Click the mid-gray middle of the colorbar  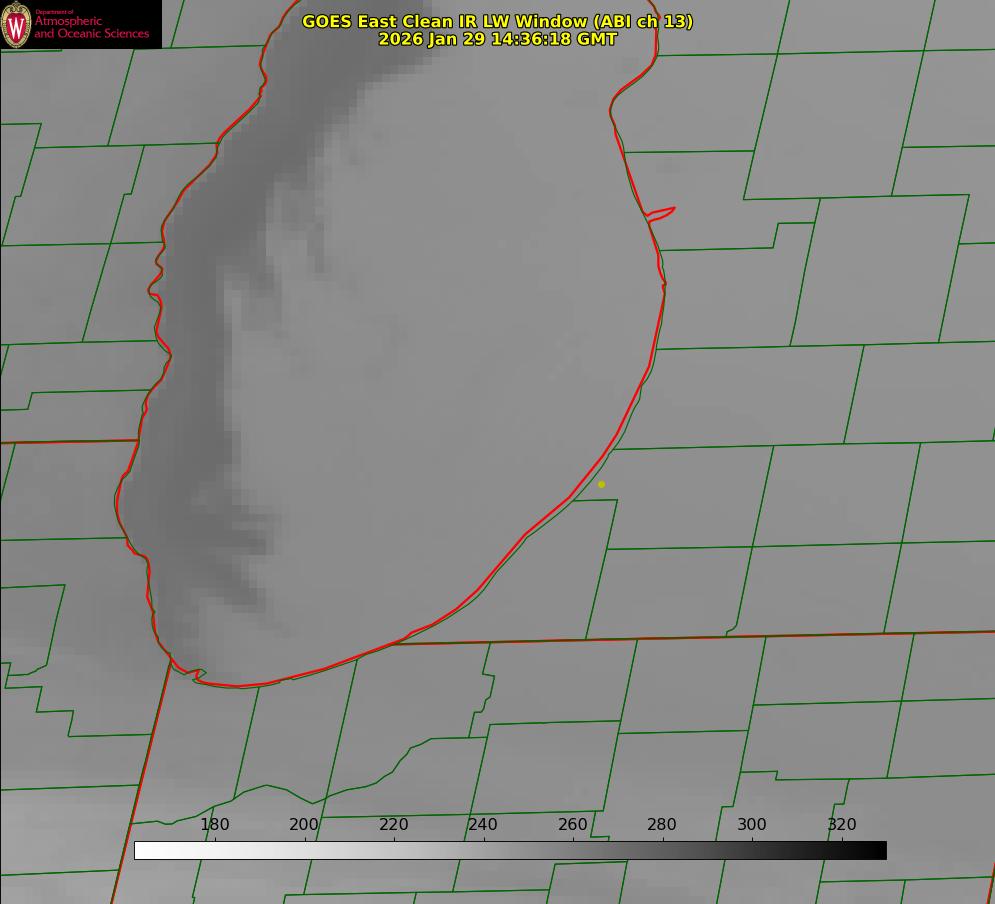pos(510,850)
